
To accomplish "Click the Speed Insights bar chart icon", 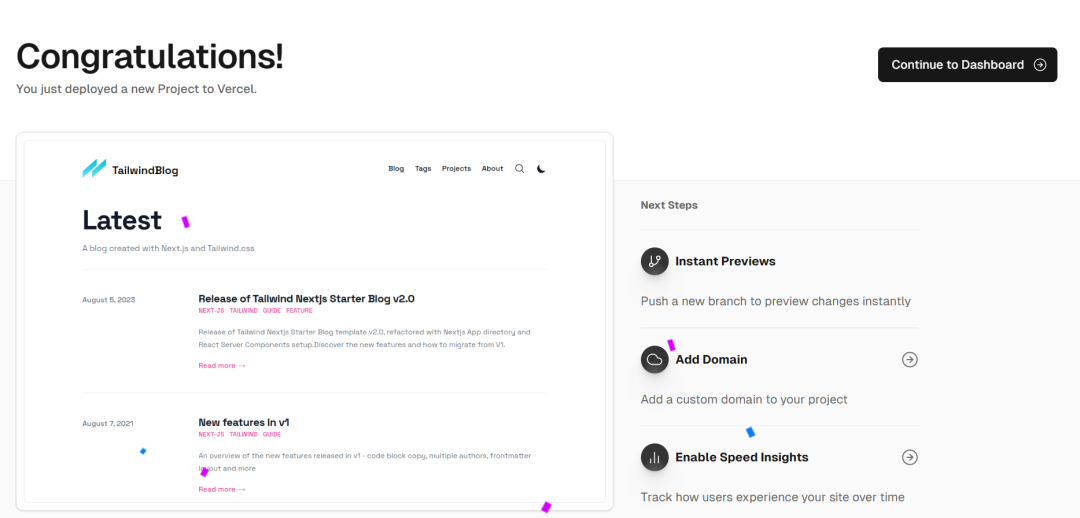I will pos(654,457).
